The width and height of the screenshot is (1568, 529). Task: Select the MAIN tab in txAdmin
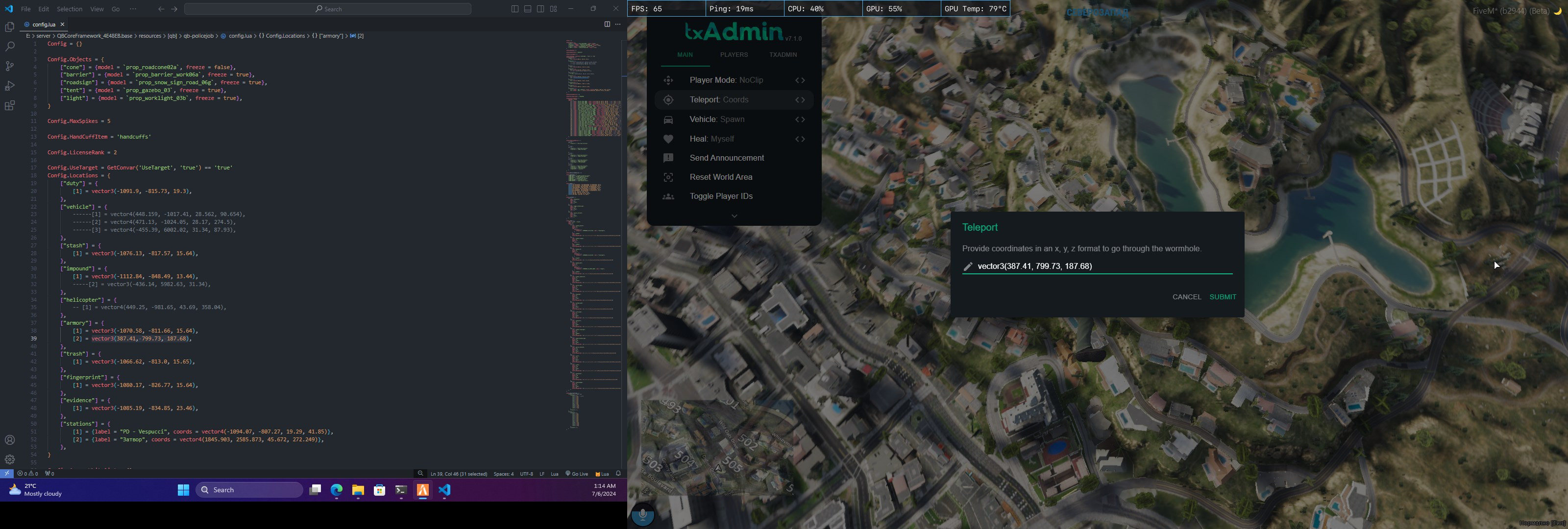(685, 55)
